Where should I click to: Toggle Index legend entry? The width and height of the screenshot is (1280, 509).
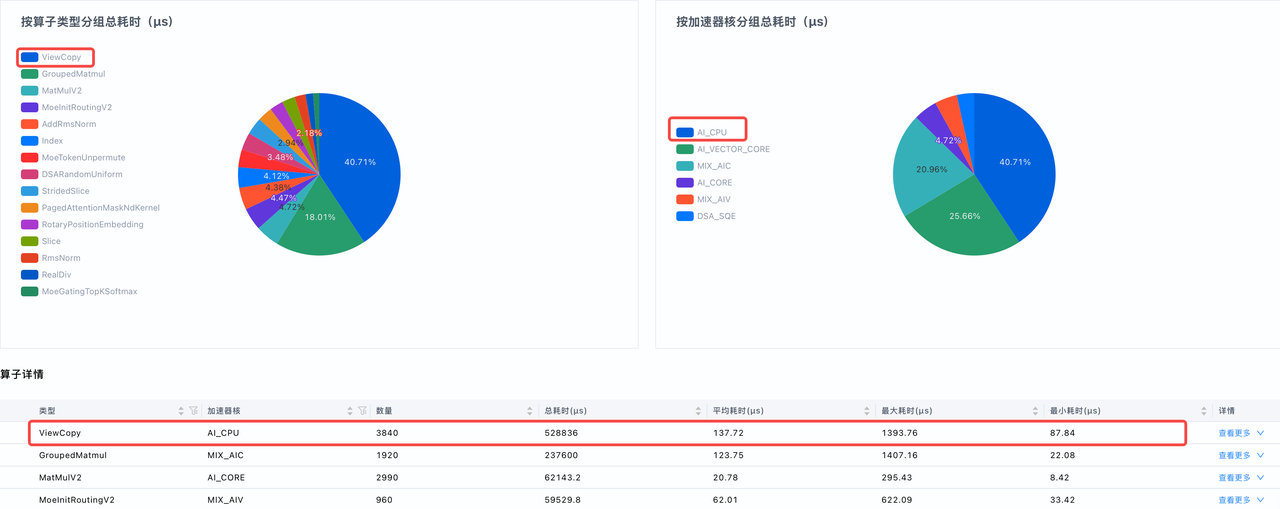click(x=42, y=141)
